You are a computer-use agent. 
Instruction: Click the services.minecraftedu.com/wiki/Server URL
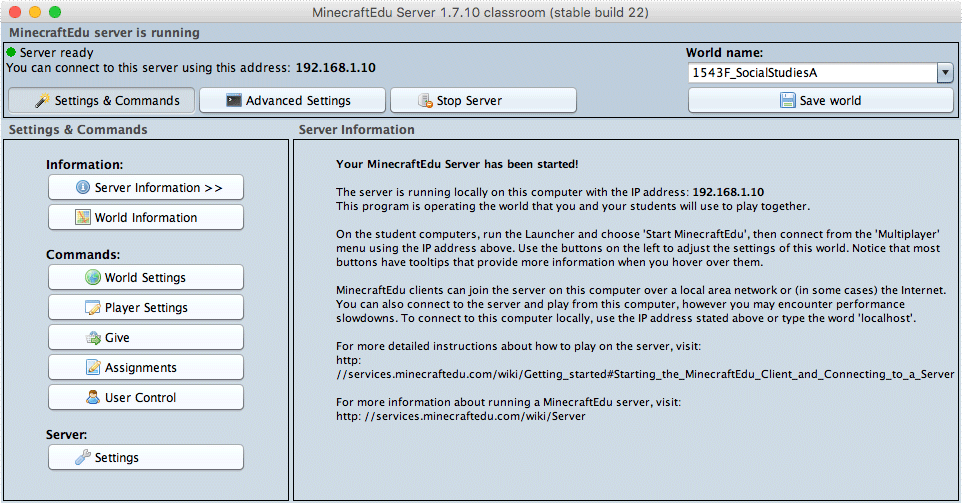pos(461,417)
